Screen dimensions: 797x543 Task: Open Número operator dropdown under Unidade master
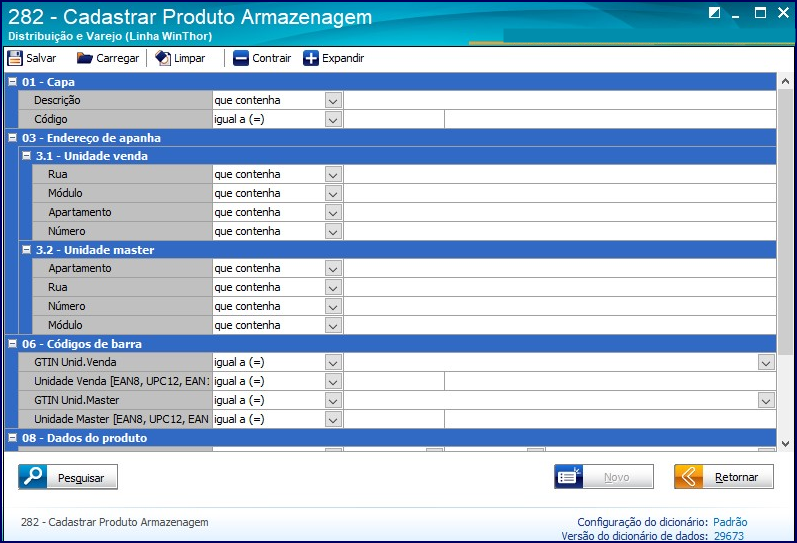(333, 307)
